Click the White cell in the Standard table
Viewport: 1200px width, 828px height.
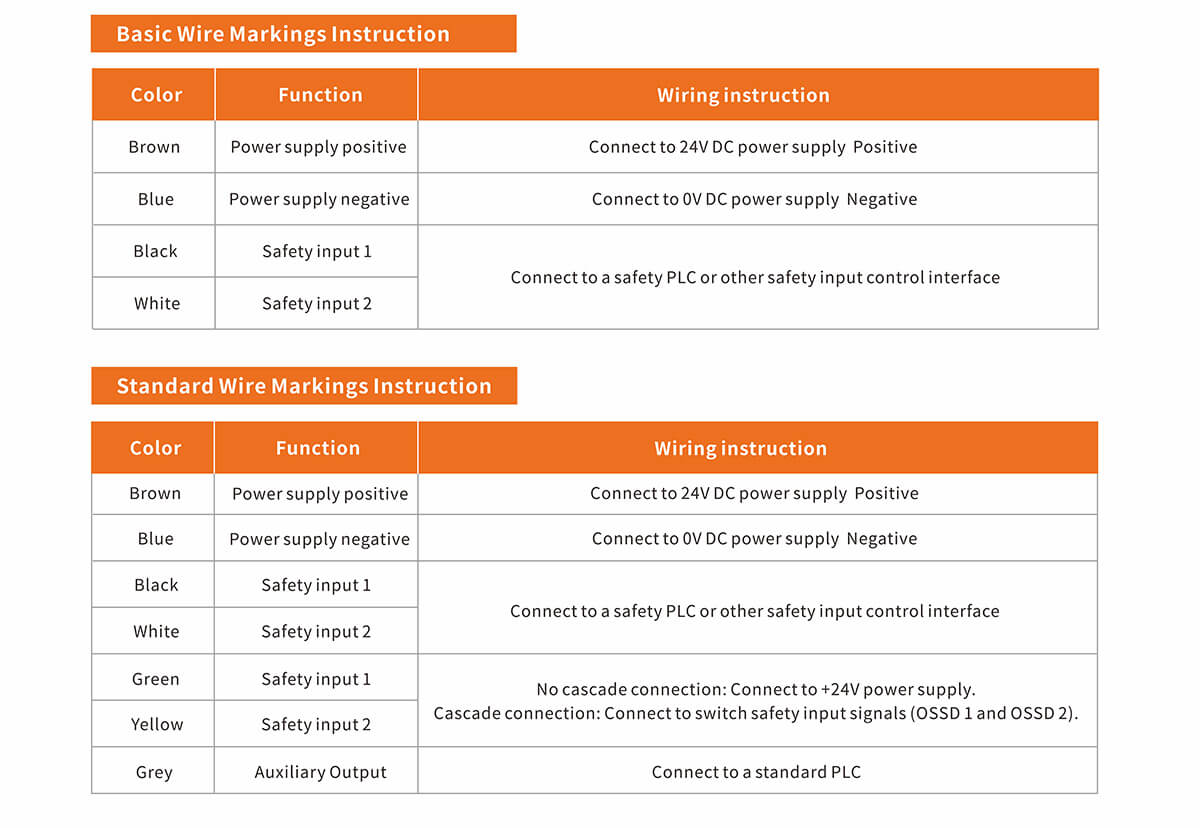[x=156, y=631]
